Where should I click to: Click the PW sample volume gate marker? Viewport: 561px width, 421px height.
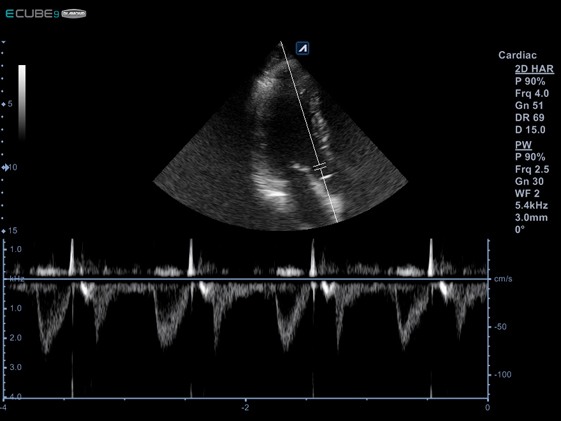click(320, 166)
